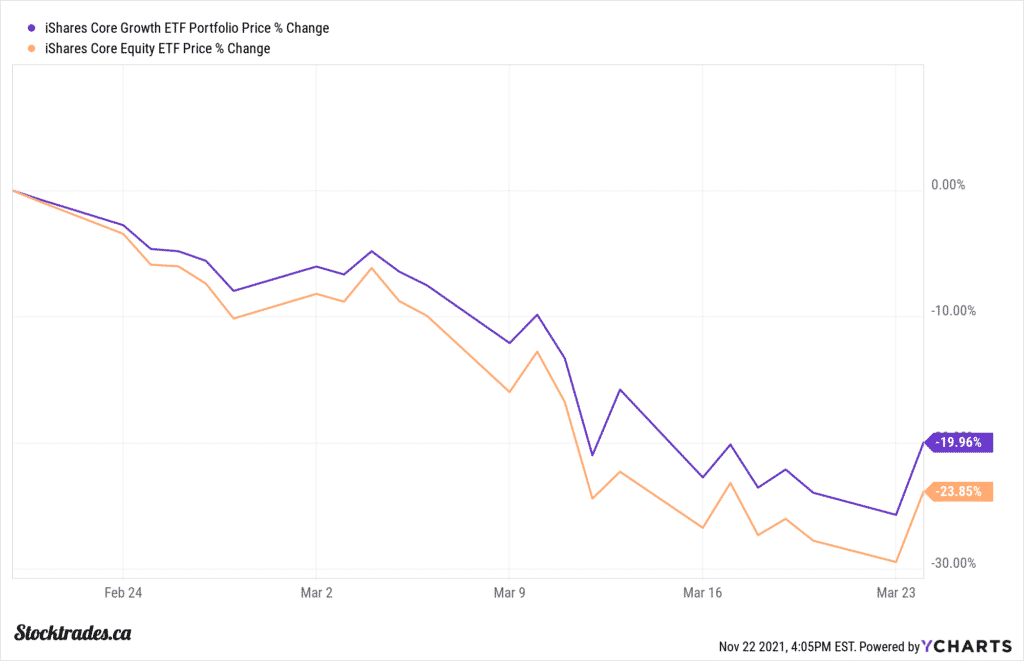The width and height of the screenshot is (1024, 661).
Task: Click the purple legend dot for Growth ETF
Action: tap(35, 29)
